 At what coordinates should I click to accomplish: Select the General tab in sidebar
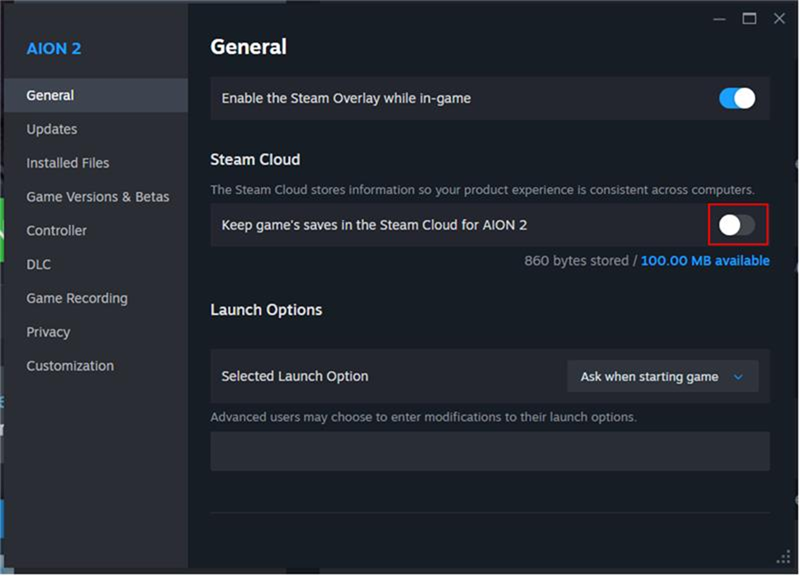[x=96, y=95]
